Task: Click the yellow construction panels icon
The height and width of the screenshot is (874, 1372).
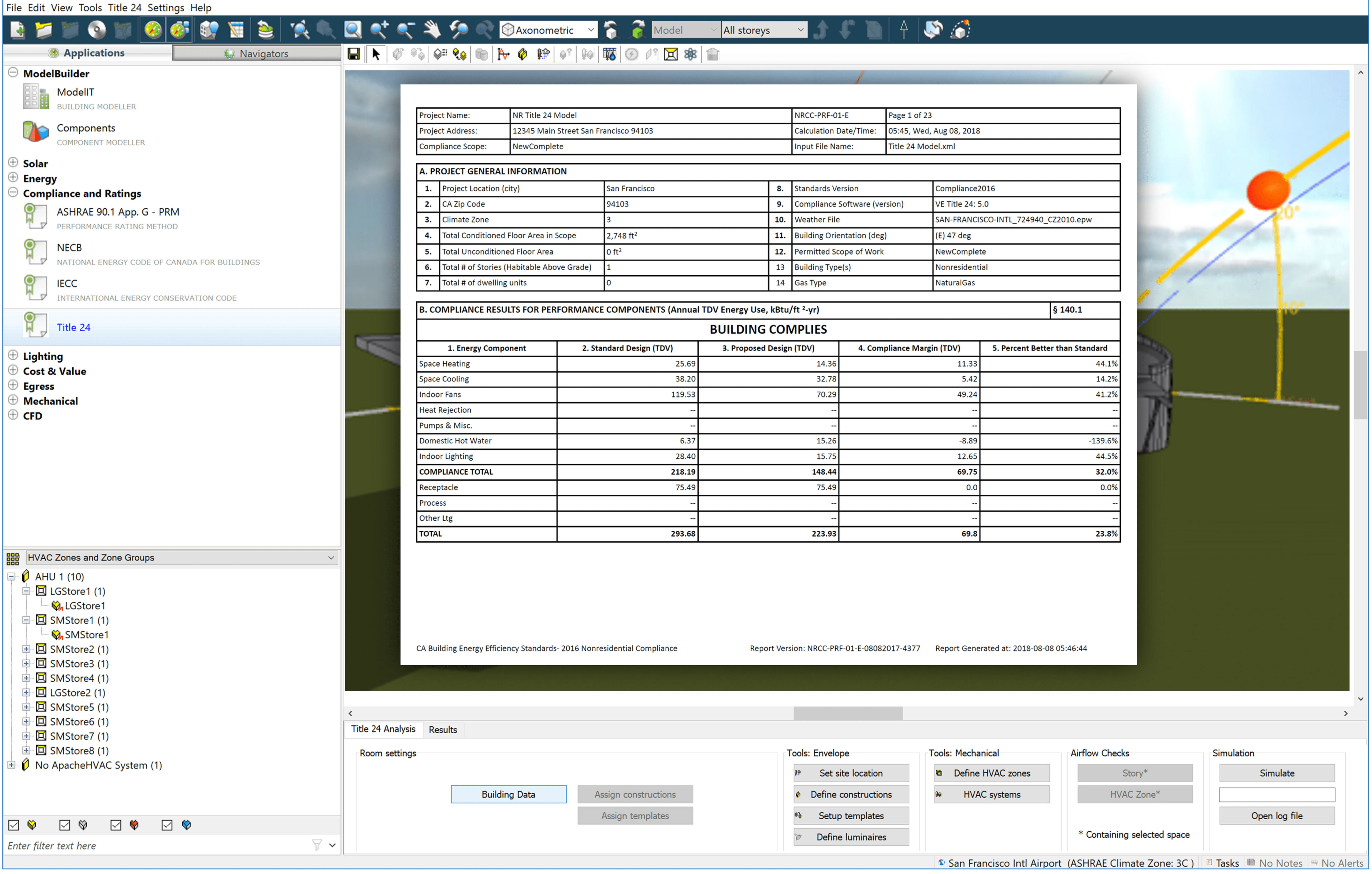Action: pos(523,54)
